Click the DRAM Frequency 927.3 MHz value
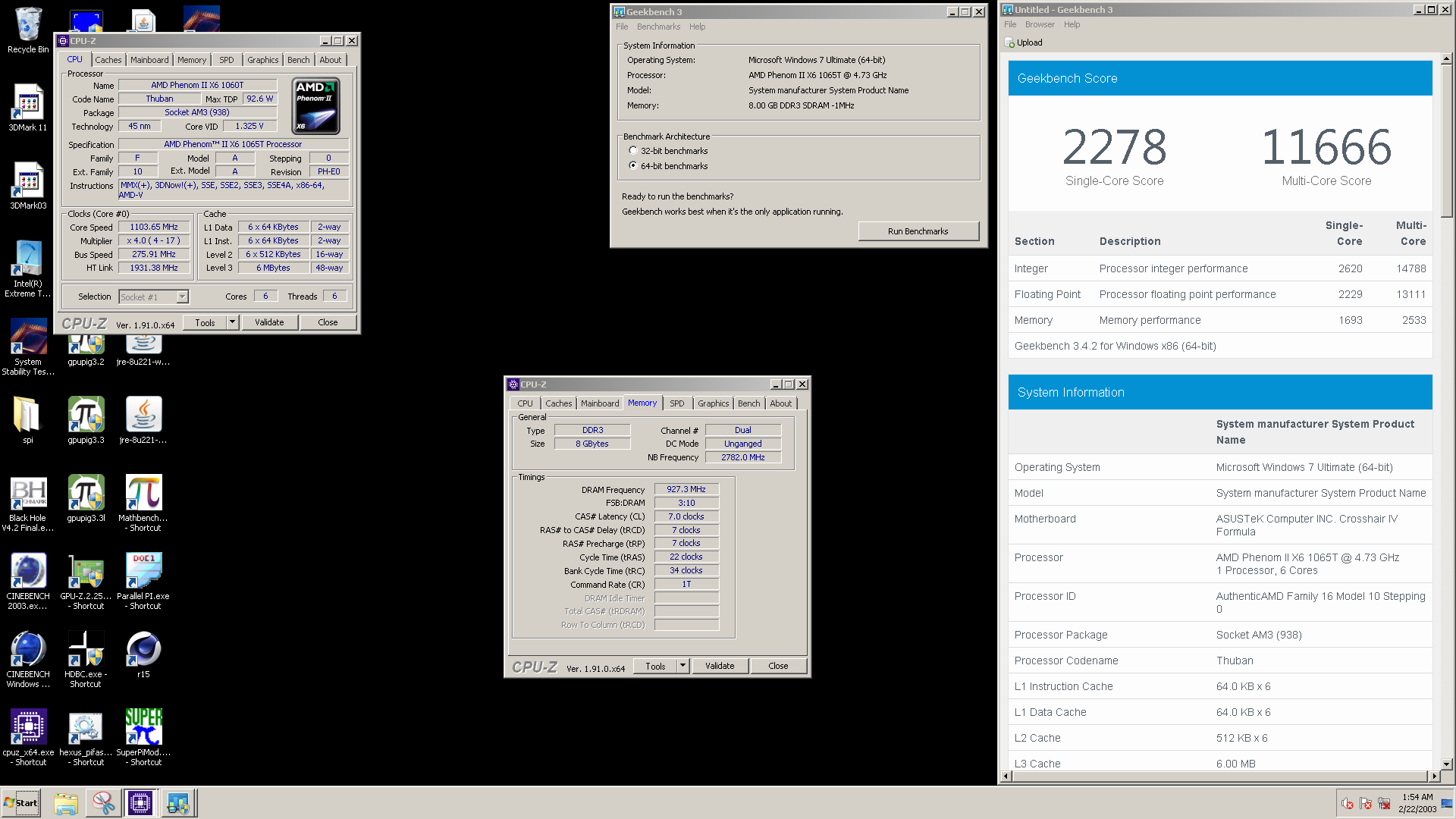 [x=686, y=489]
